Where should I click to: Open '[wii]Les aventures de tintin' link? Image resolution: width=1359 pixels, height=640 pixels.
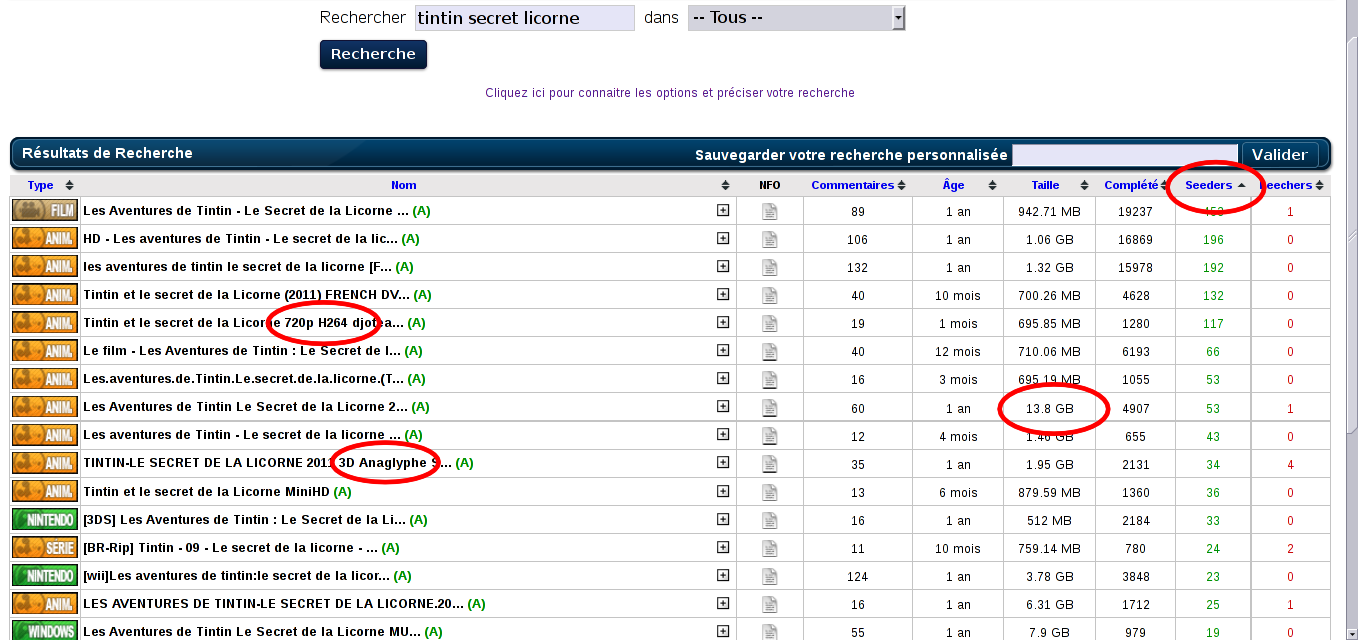pos(237,575)
